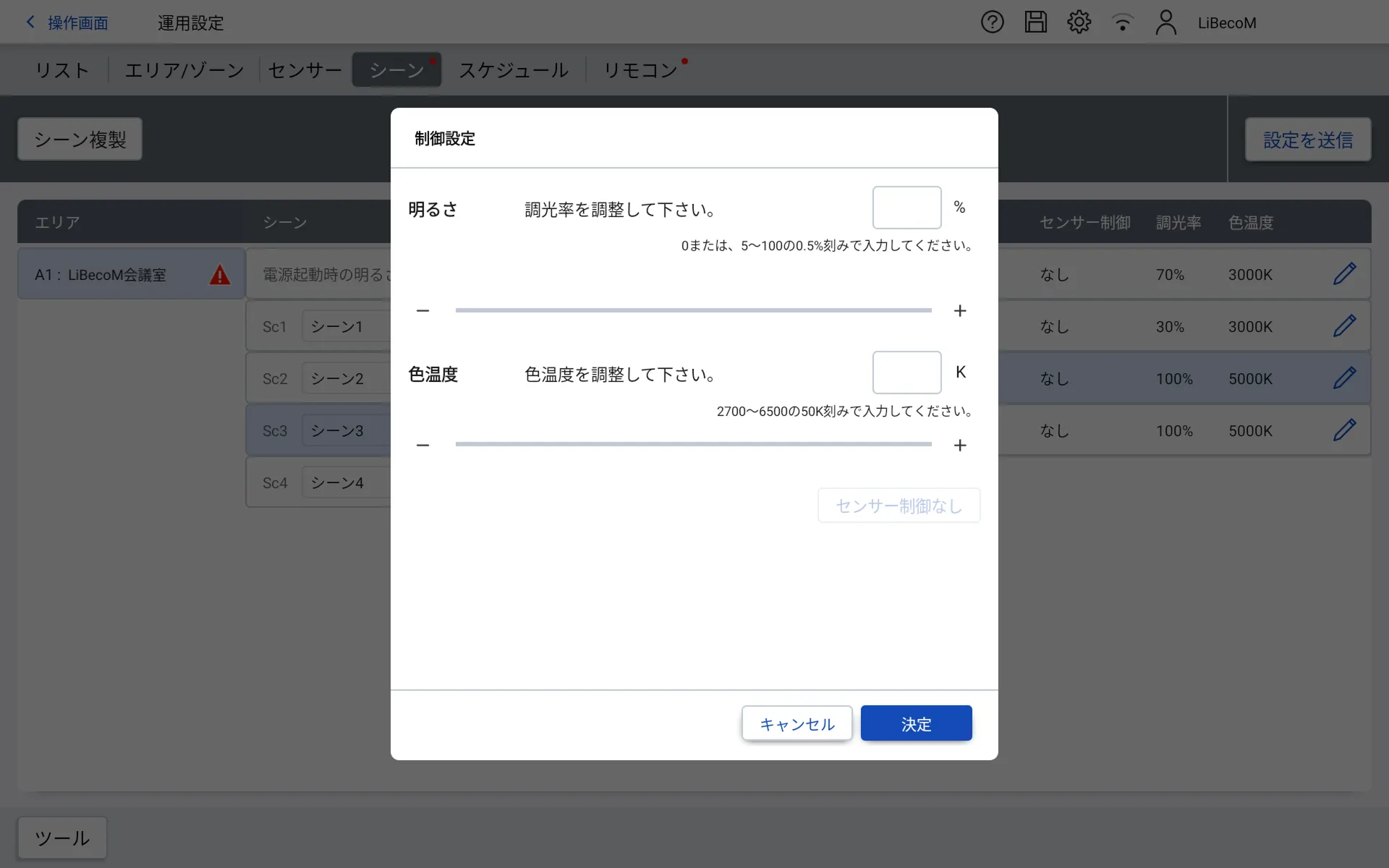Increase brightness with the plus button
The height and width of the screenshot is (868, 1389).
tap(960, 311)
